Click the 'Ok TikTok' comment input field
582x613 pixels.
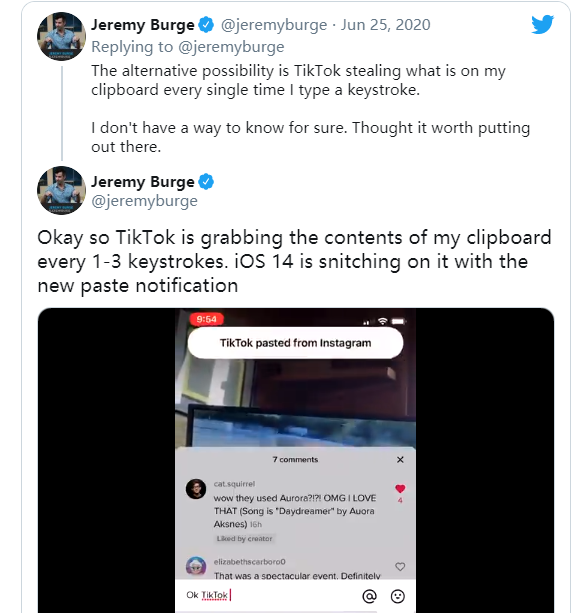pos(270,595)
